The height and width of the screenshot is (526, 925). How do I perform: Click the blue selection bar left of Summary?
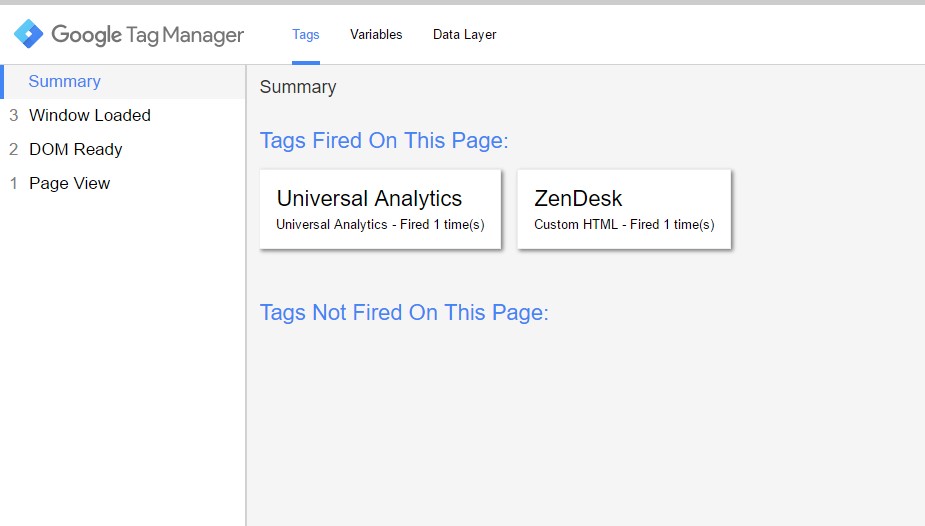click(3, 82)
